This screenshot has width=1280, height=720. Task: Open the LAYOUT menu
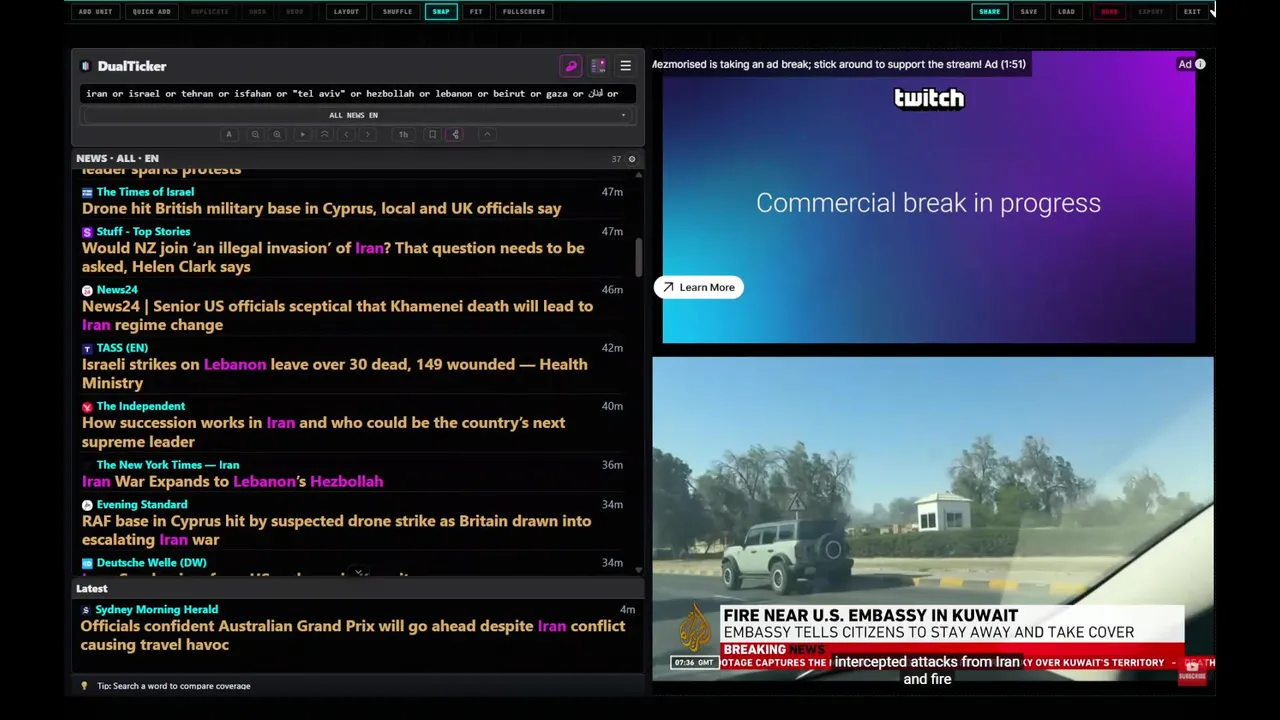point(346,12)
